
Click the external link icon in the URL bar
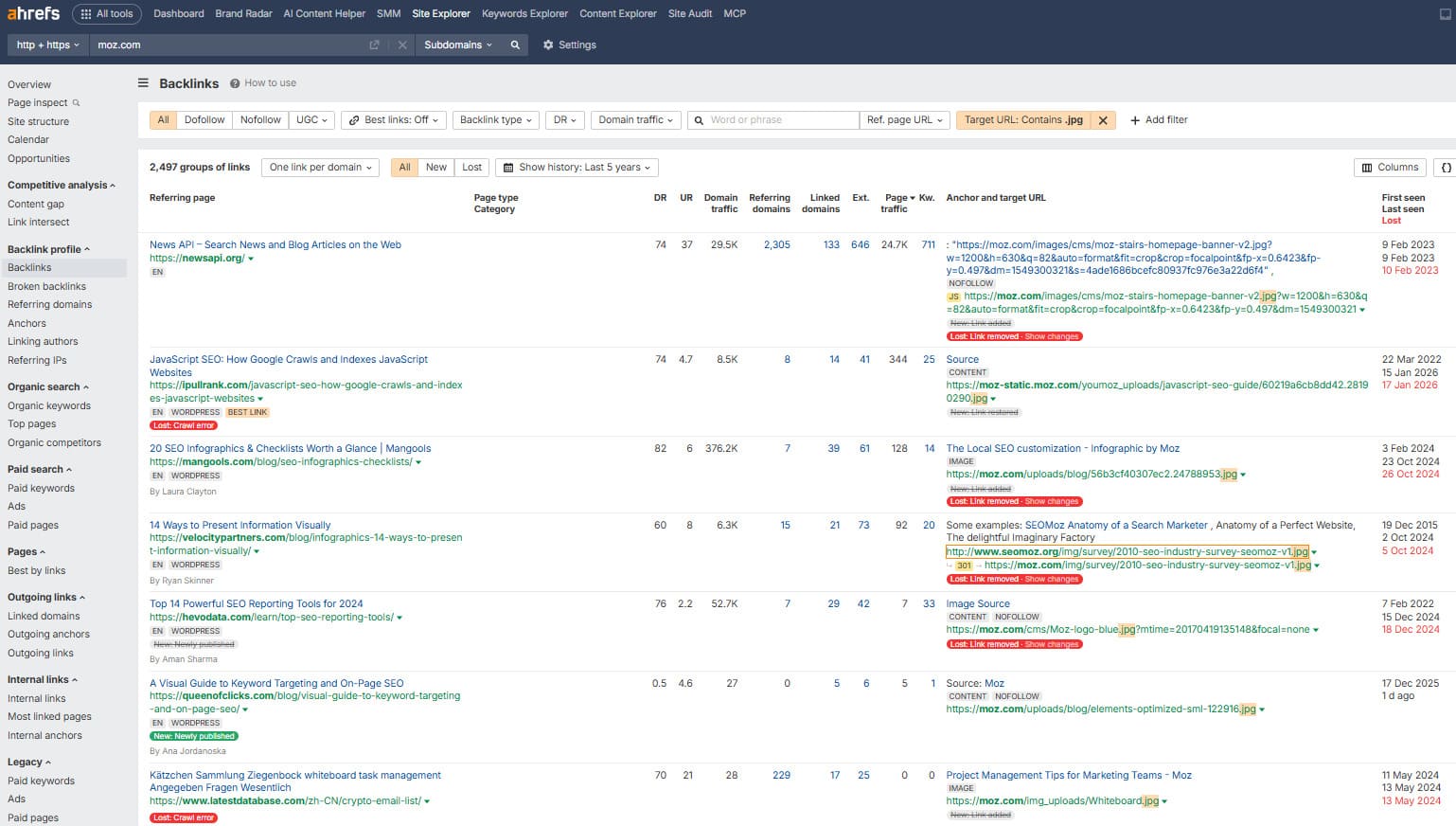374,45
